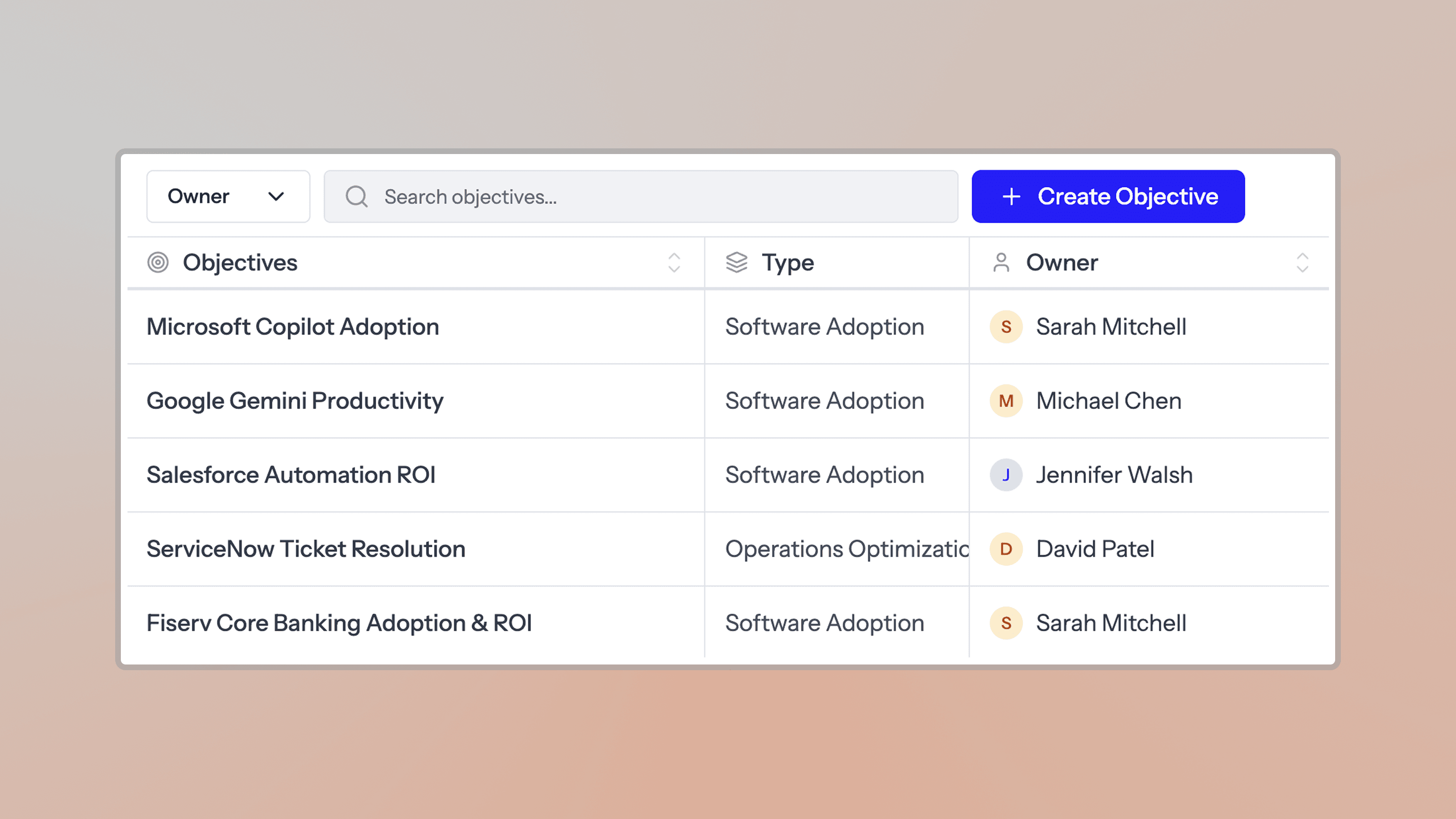Open the ServiceNow Ticket Resolution objective
Image resolution: width=1456 pixels, height=819 pixels.
[x=306, y=549]
